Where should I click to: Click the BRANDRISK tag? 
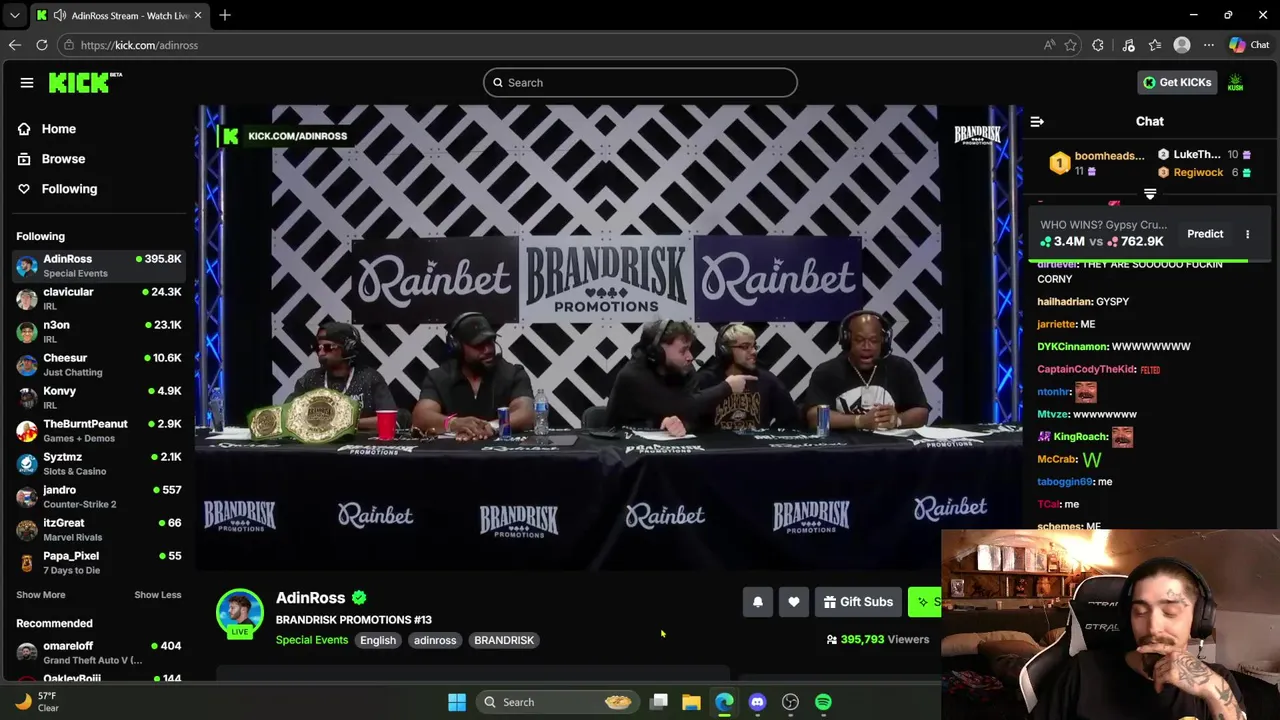(504, 640)
